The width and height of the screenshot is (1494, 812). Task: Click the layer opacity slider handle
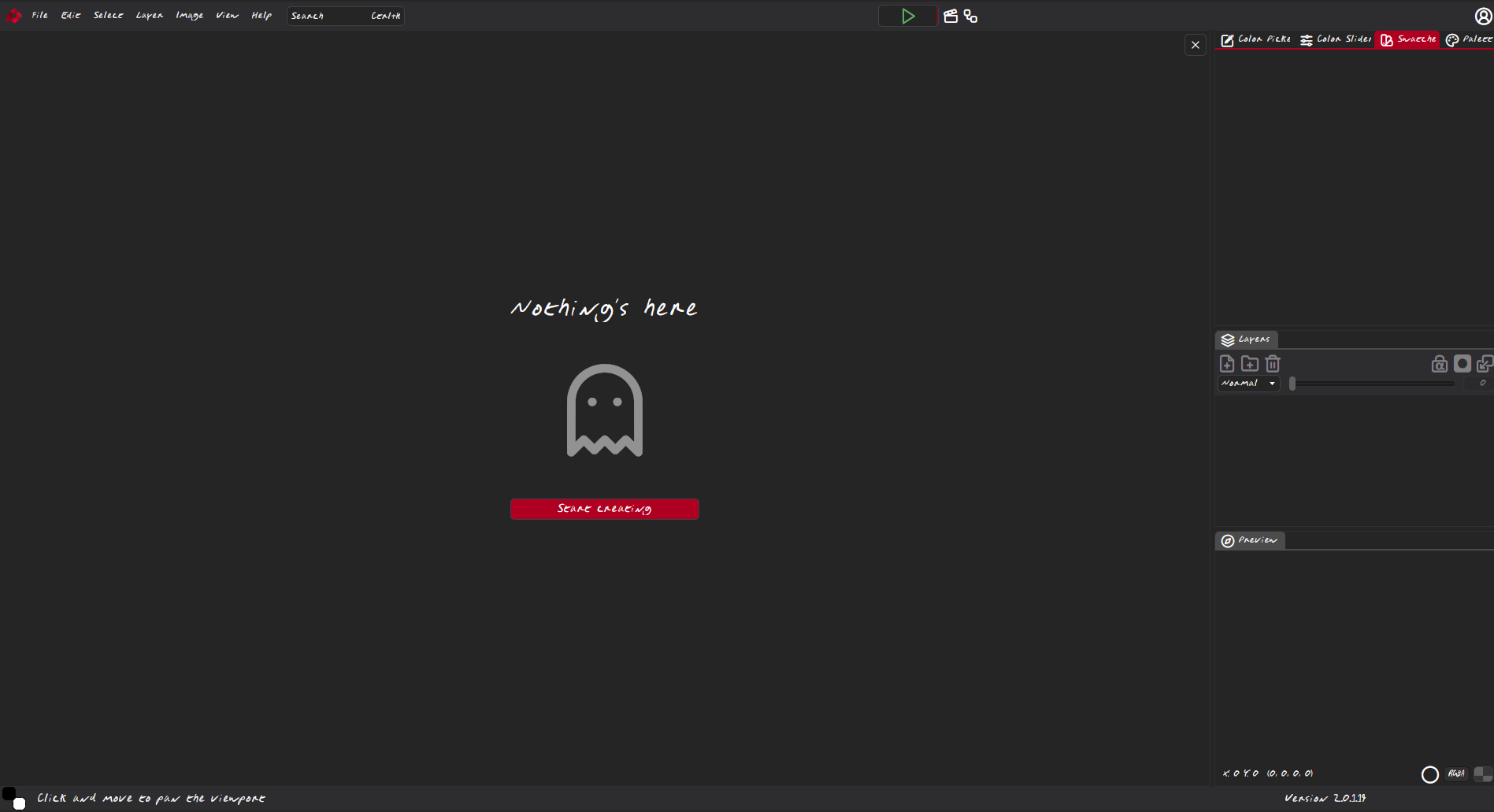tap(1292, 384)
